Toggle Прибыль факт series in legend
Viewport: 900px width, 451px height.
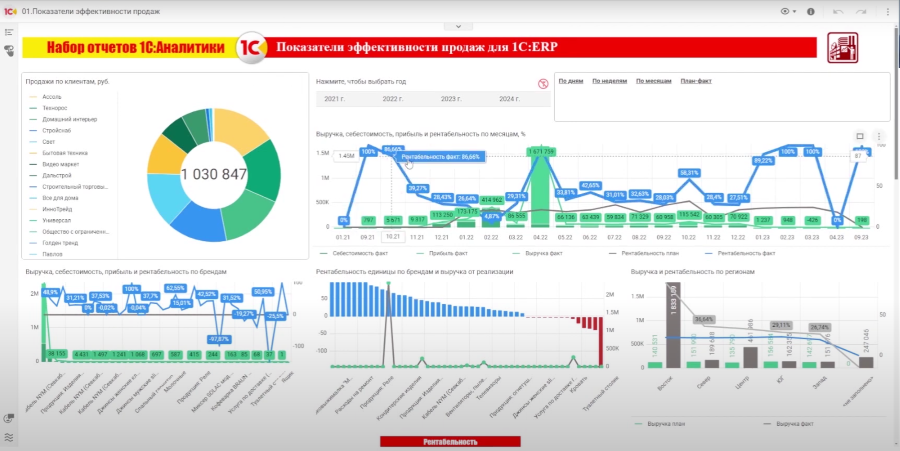tap(441, 253)
